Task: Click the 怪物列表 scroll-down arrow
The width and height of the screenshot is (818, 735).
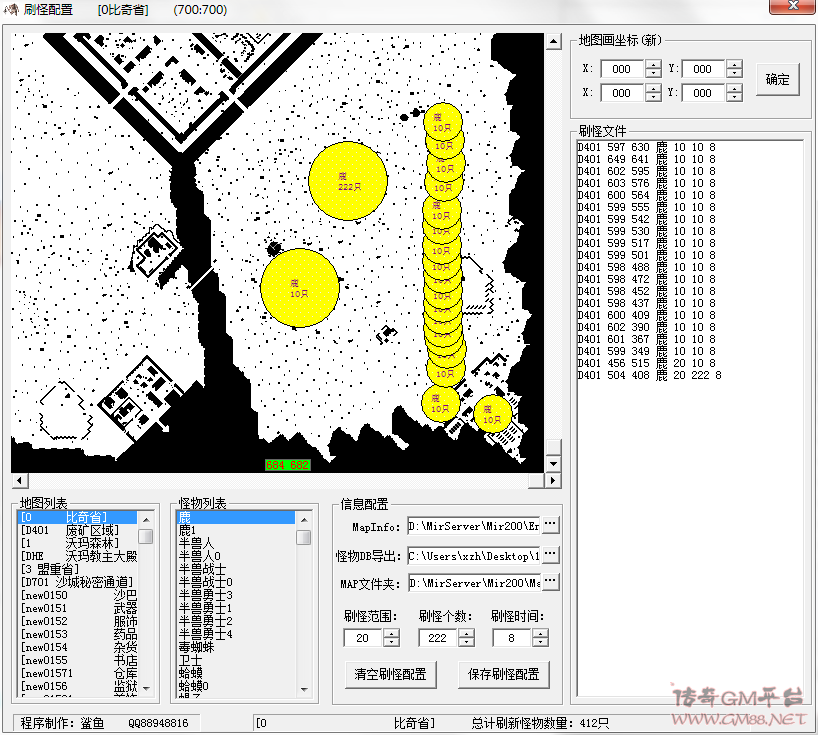Action: tap(304, 689)
